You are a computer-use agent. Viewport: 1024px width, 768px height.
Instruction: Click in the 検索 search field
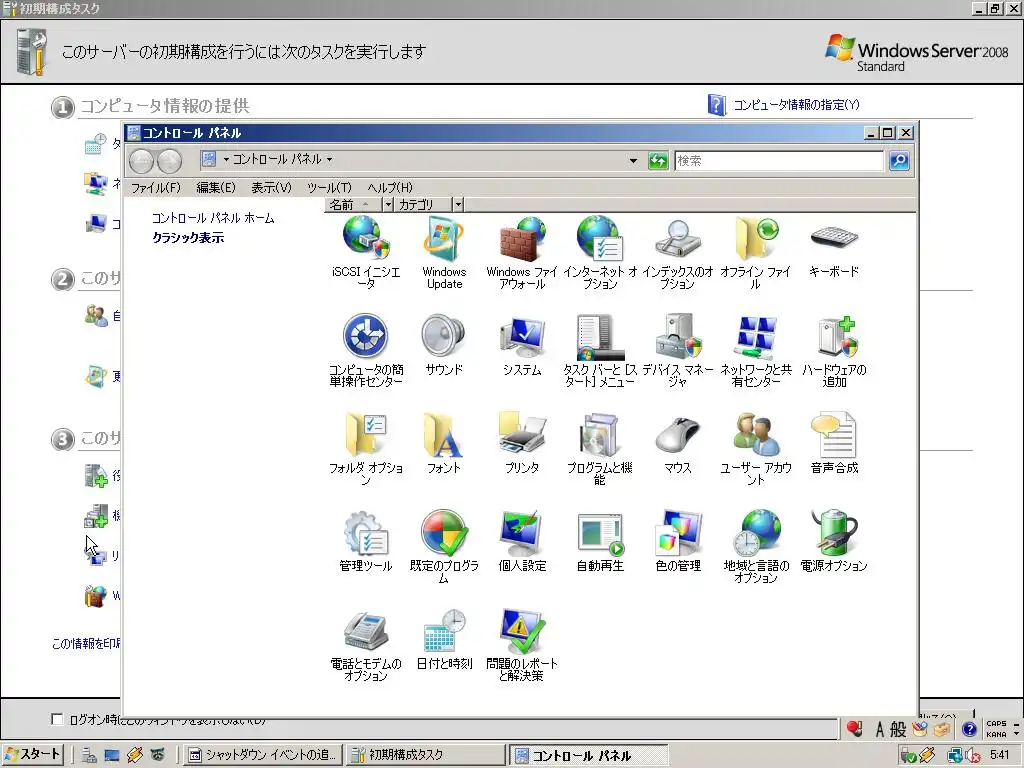pyautogui.click(x=778, y=160)
